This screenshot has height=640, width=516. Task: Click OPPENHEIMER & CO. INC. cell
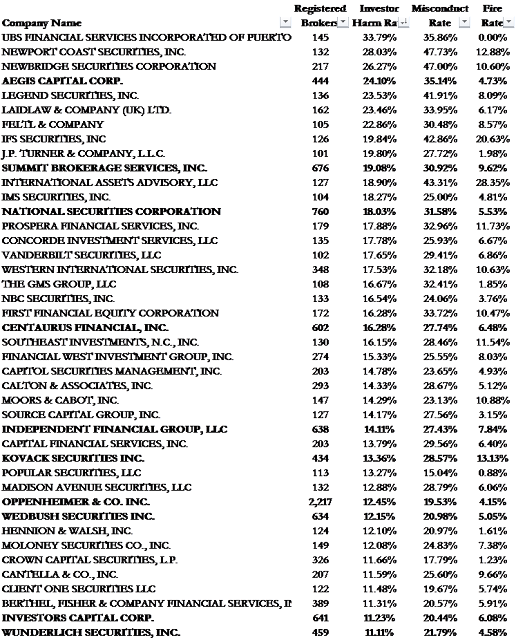[x=76, y=502]
